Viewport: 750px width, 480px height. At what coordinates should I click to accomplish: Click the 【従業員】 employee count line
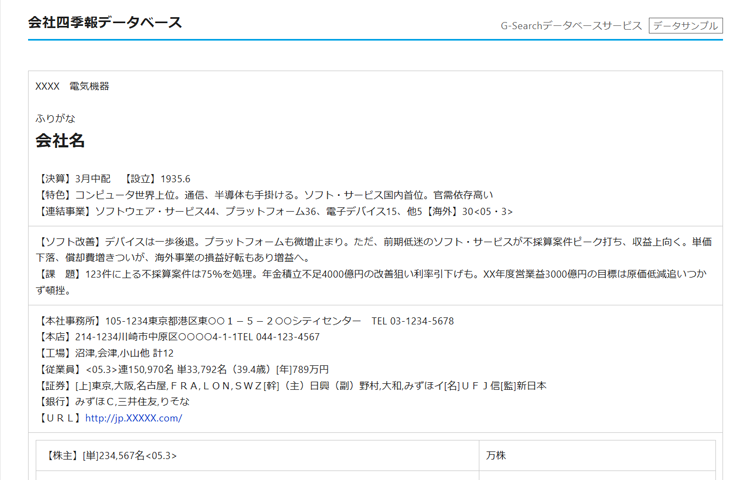(x=182, y=370)
